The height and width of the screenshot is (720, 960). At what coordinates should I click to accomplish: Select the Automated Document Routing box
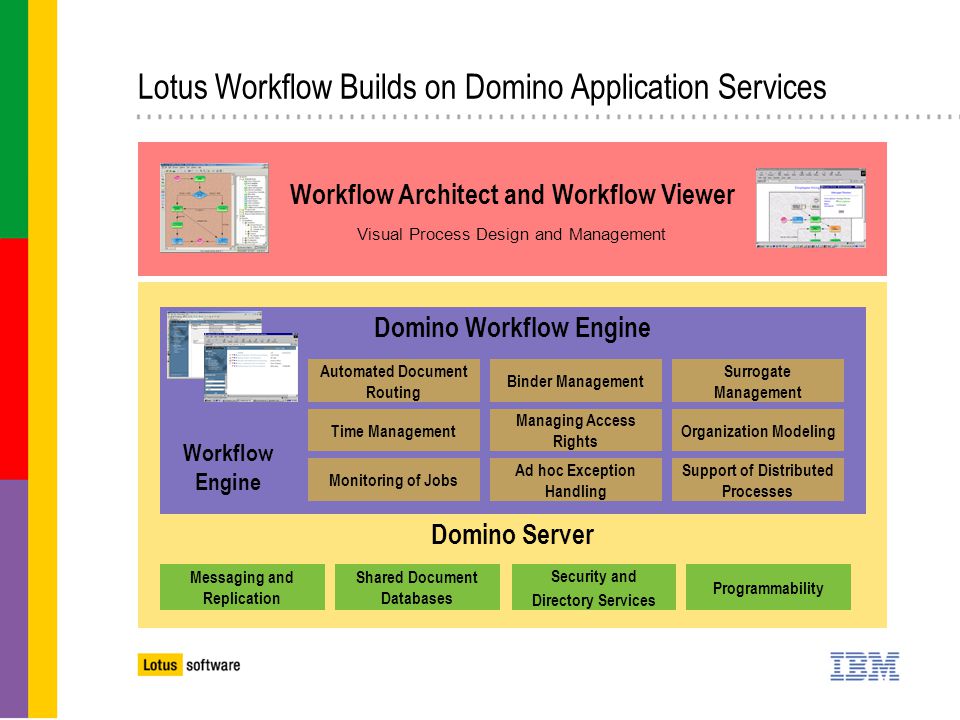click(394, 381)
